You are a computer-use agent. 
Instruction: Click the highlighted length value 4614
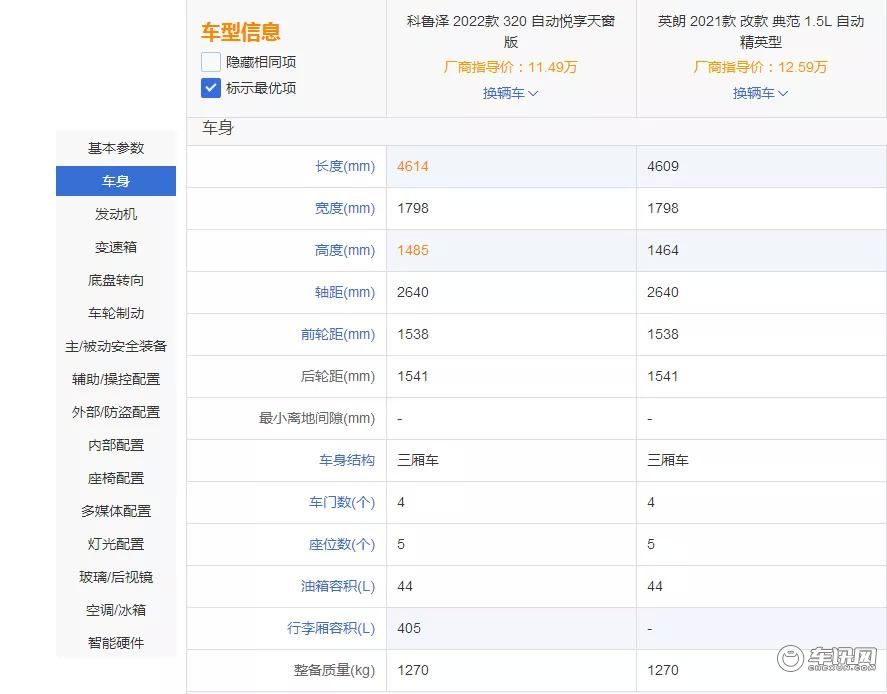pyautogui.click(x=412, y=166)
